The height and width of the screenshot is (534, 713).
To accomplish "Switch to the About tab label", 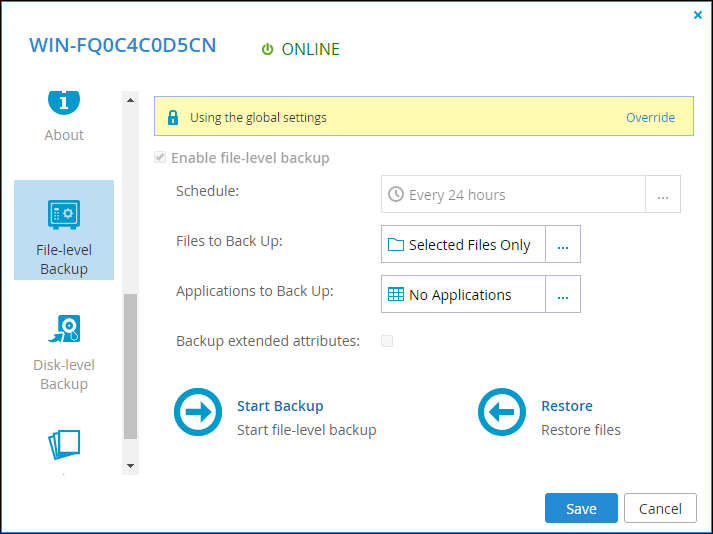I will pyautogui.click(x=64, y=135).
